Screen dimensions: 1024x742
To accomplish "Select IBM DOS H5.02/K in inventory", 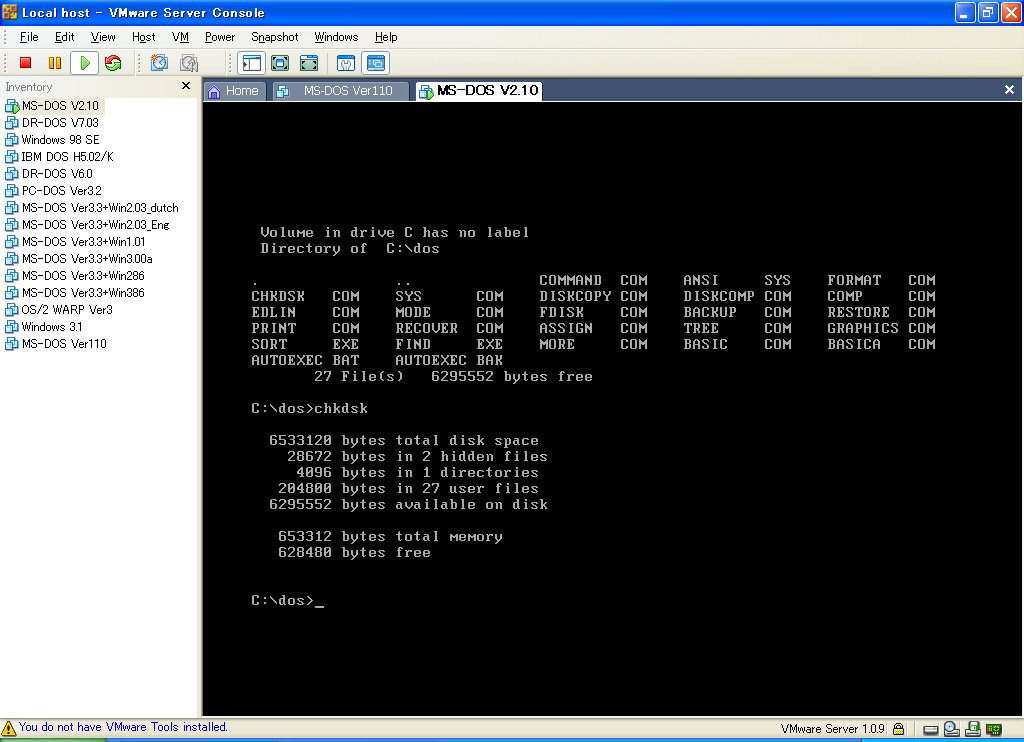I will [x=67, y=156].
